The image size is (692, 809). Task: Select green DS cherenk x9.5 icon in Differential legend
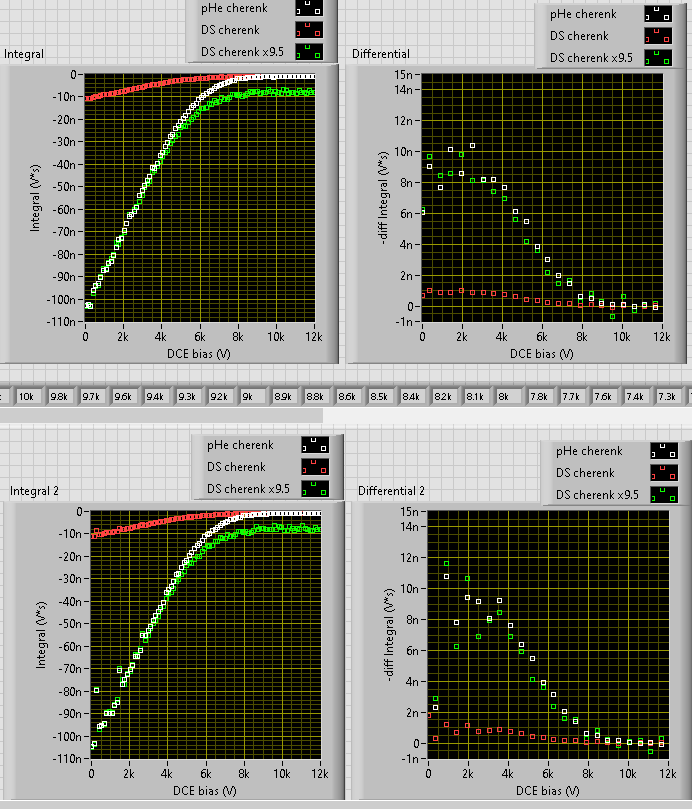[x=658, y=58]
